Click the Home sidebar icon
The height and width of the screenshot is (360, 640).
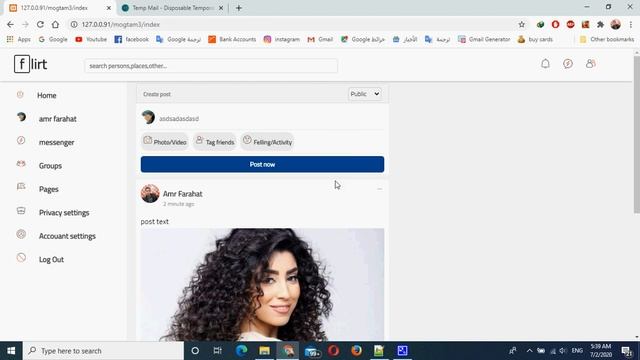(x=20, y=95)
